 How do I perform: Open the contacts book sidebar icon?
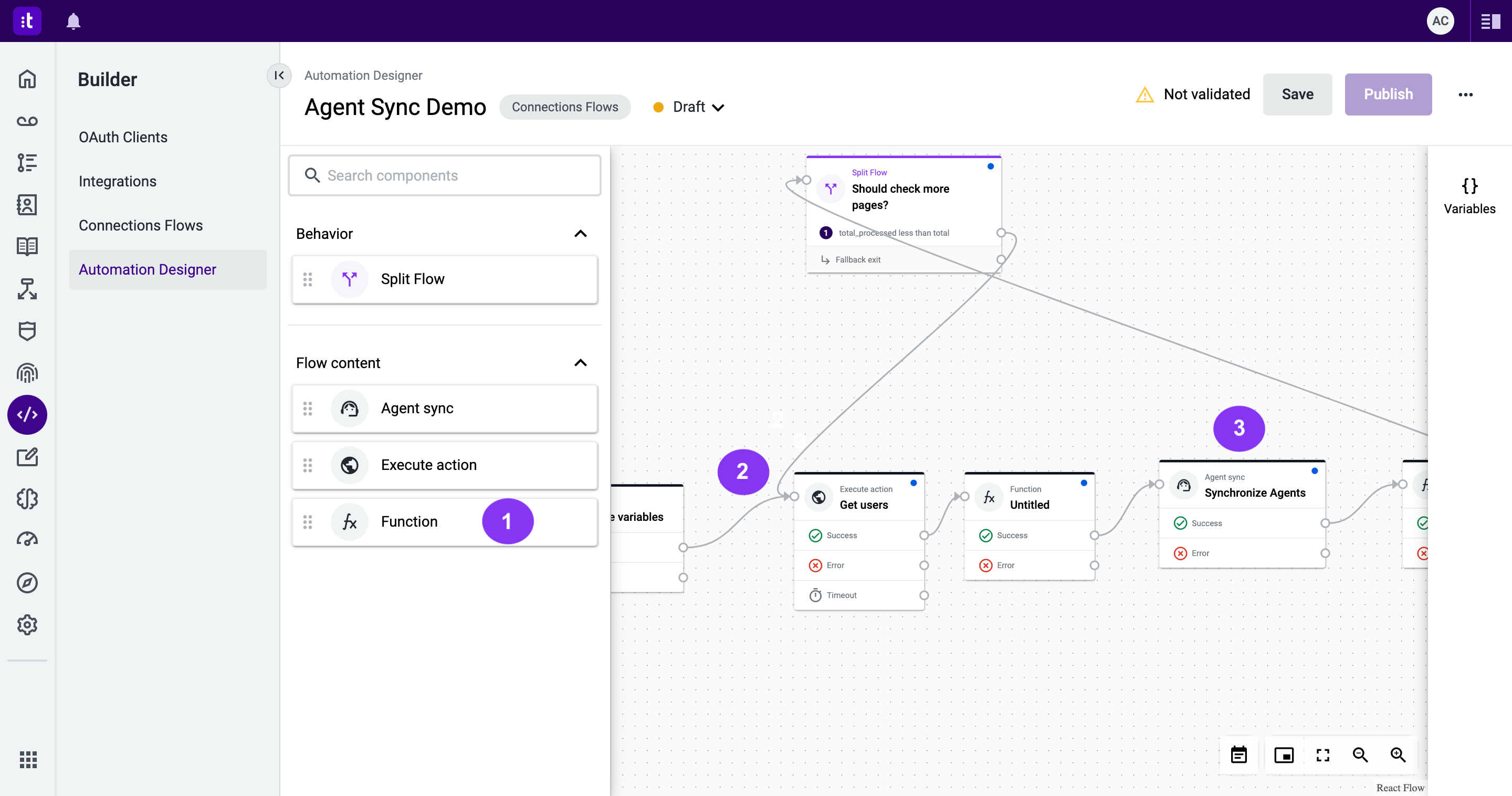point(27,205)
